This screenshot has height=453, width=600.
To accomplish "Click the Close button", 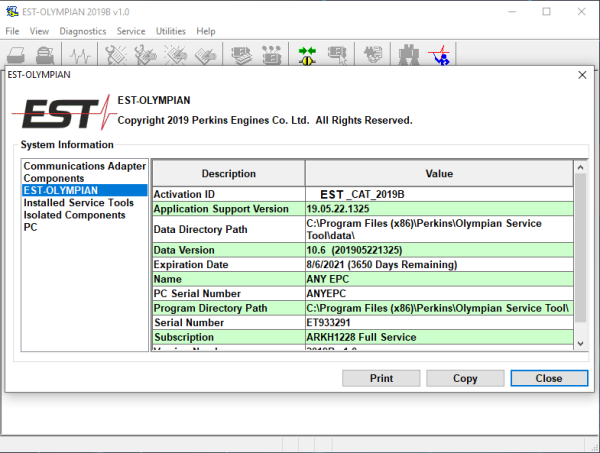I will coord(549,378).
